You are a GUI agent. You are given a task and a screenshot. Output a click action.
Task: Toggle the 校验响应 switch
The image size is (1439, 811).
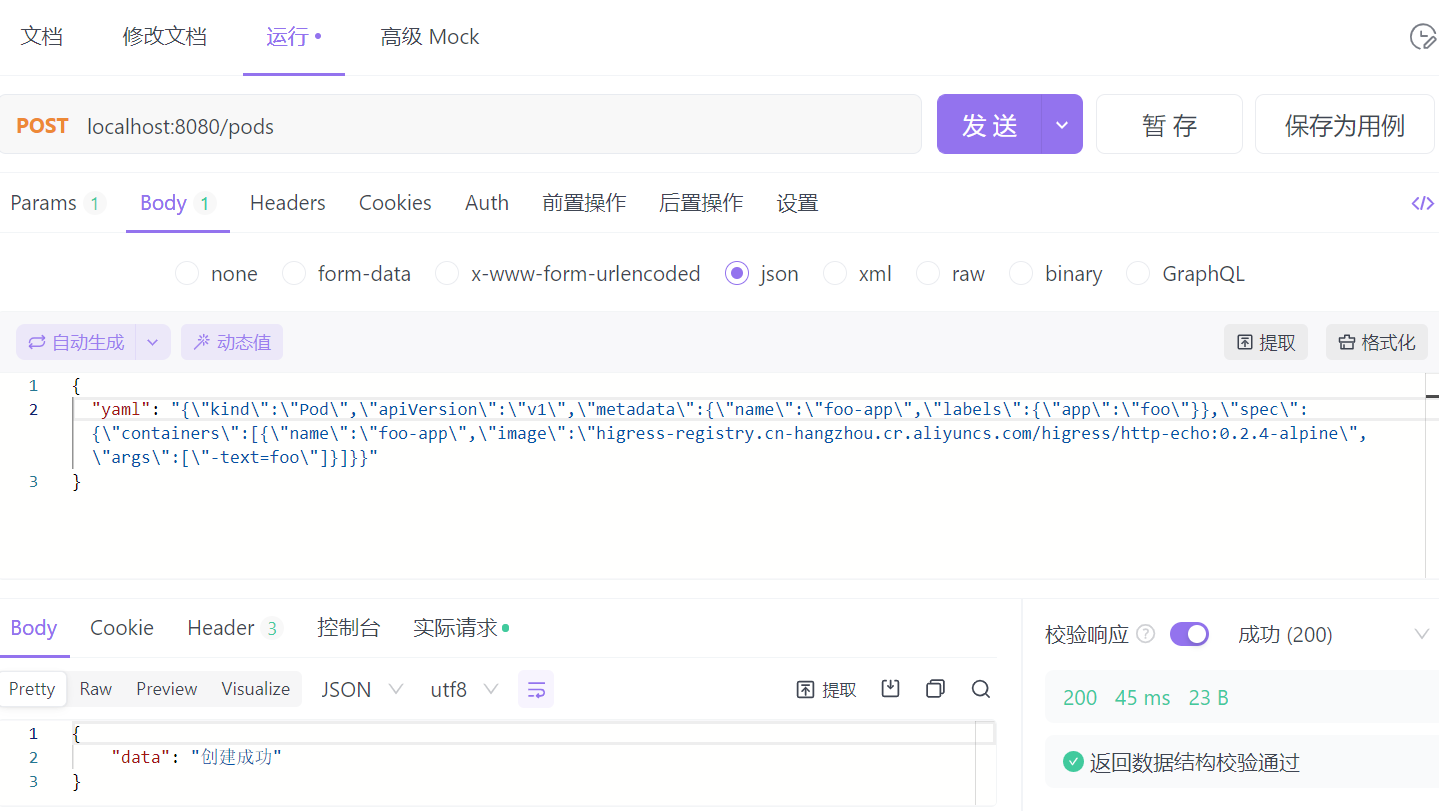1189,634
